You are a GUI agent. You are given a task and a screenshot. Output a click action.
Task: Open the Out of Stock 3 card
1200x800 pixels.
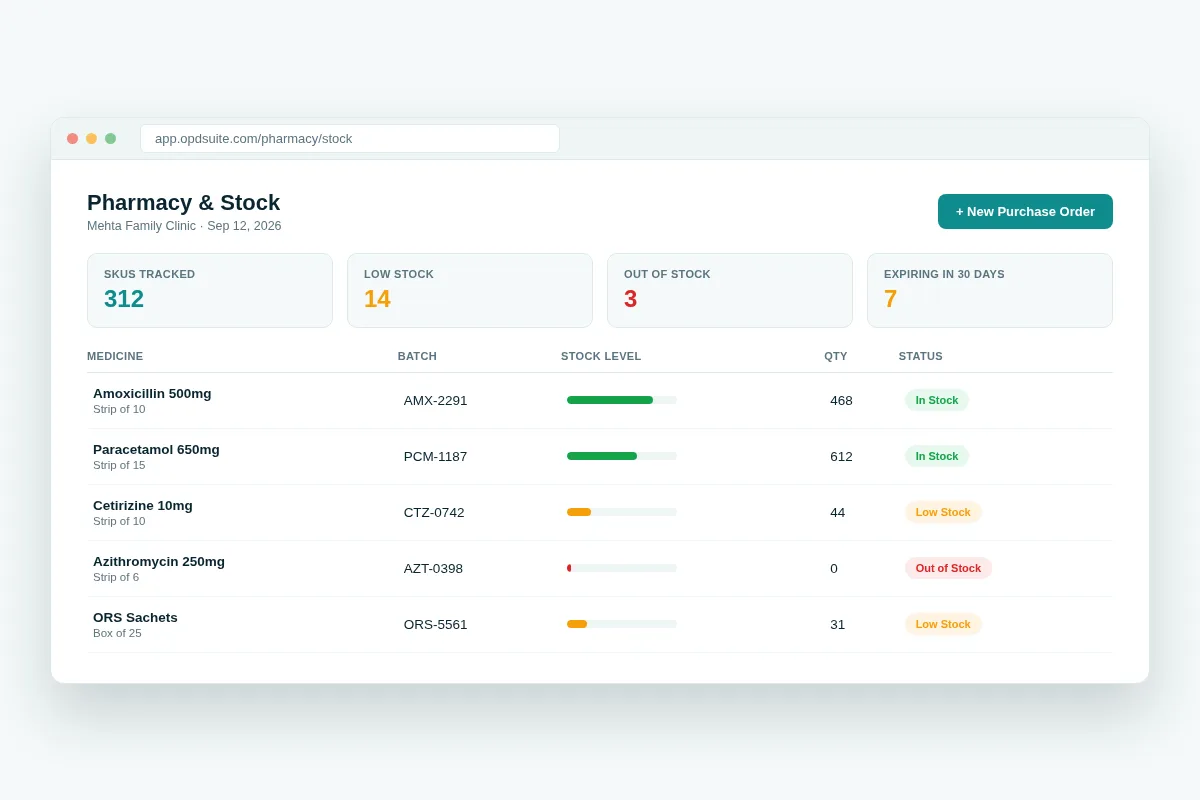click(x=730, y=290)
